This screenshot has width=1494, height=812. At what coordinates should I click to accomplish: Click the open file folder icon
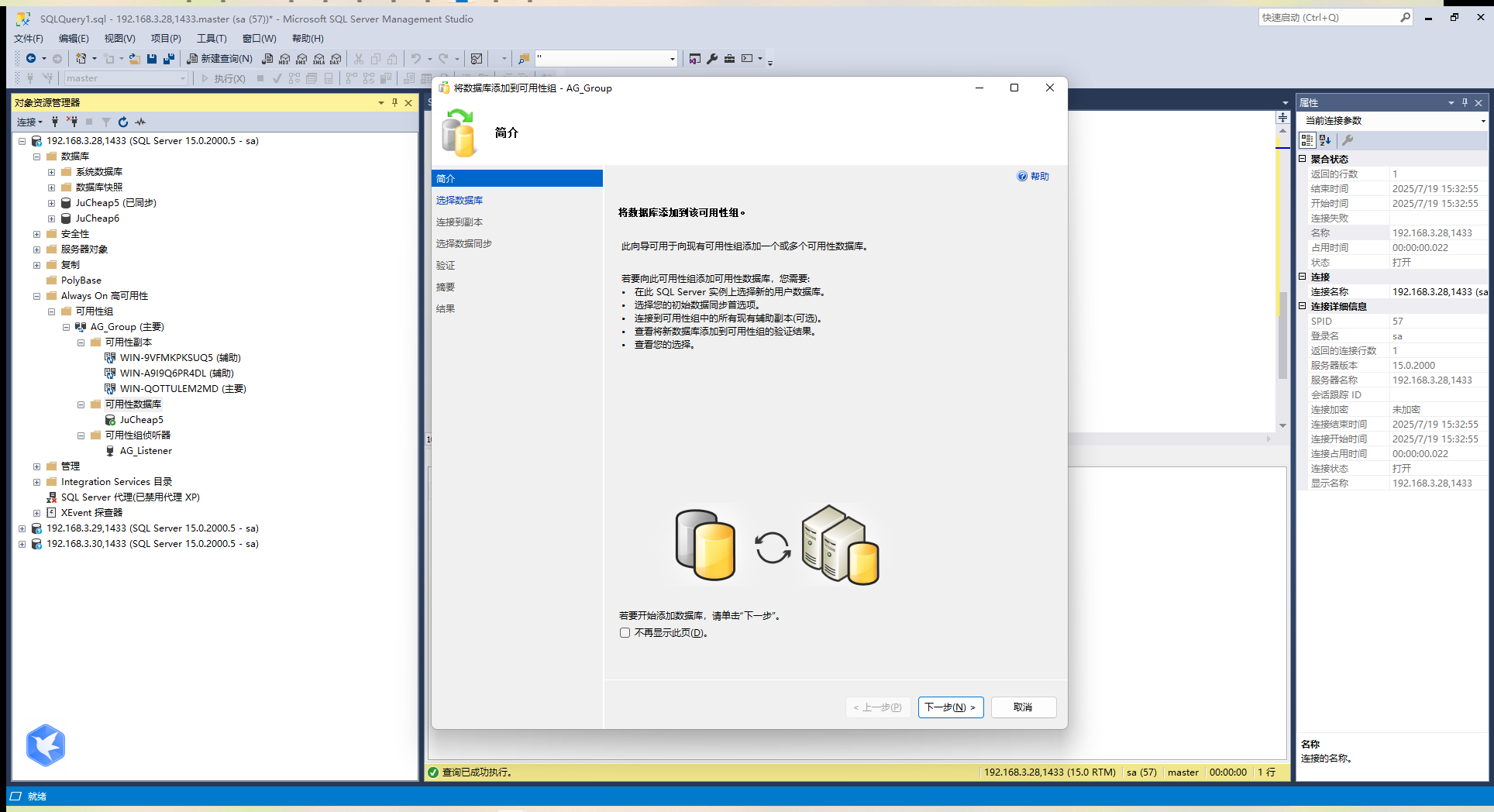click(135, 59)
